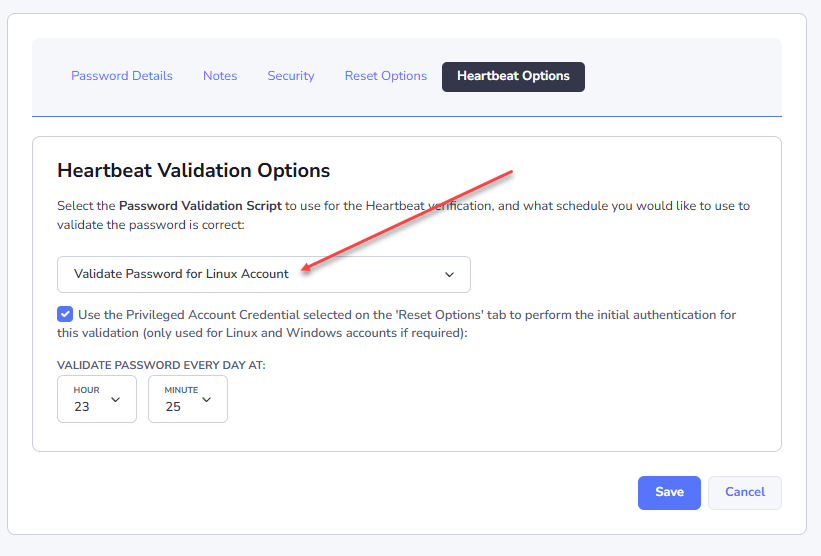The height and width of the screenshot is (556, 821).
Task: Save the heartbeat options
Action: pyautogui.click(x=669, y=492)
